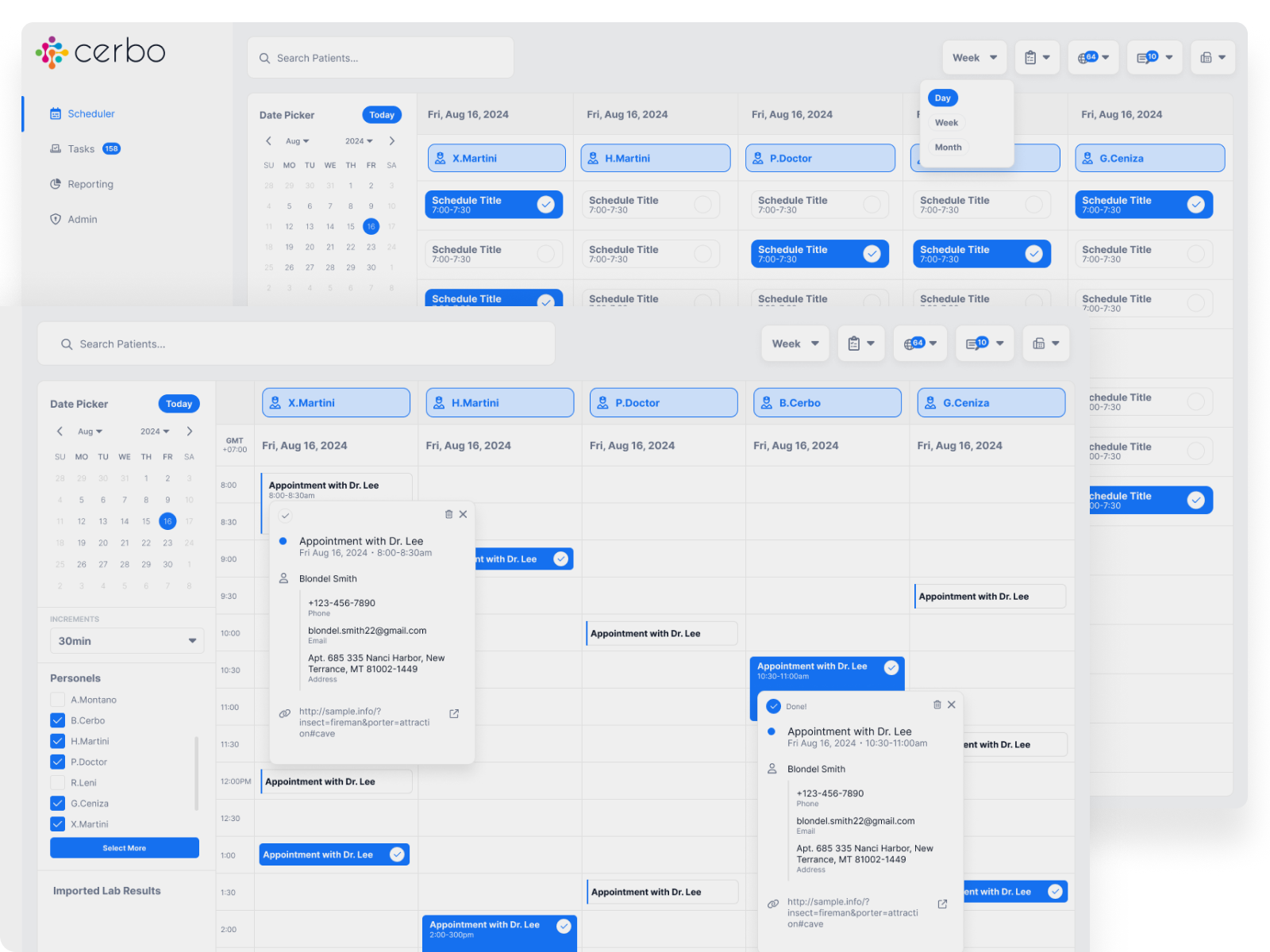Open Week view dropdown in front window

pos(795,344)
